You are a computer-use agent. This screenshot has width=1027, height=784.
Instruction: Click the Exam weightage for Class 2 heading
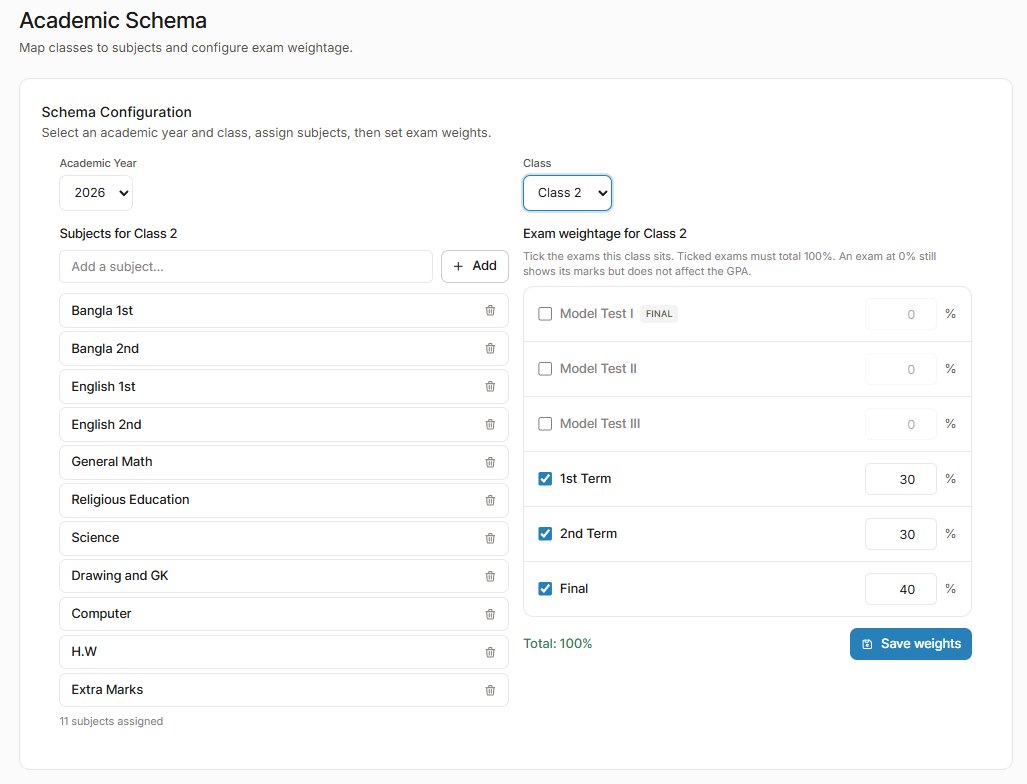605,234
